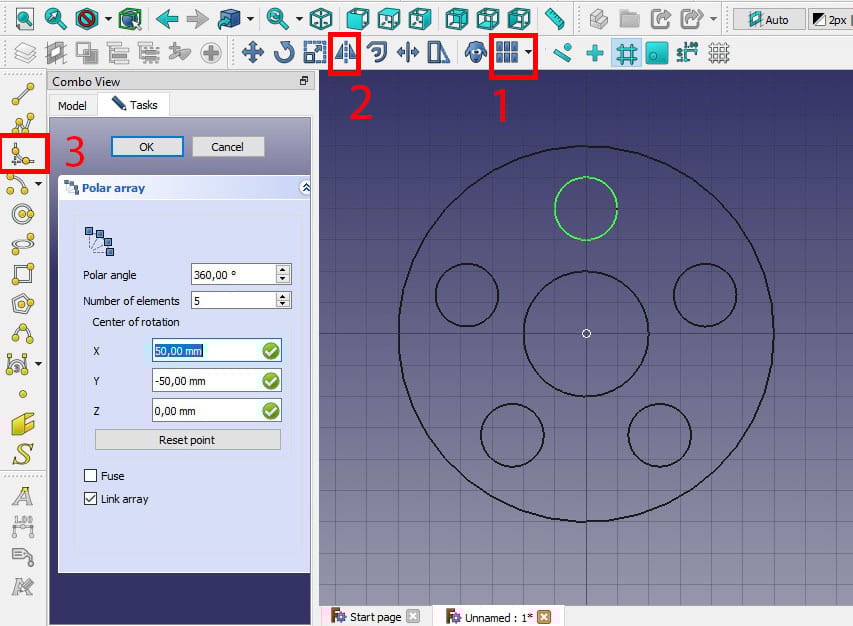The height and width of the screenshot is (626, 853).
Task: Select the Mirror tool icon
Action: [x=345, y=53]
